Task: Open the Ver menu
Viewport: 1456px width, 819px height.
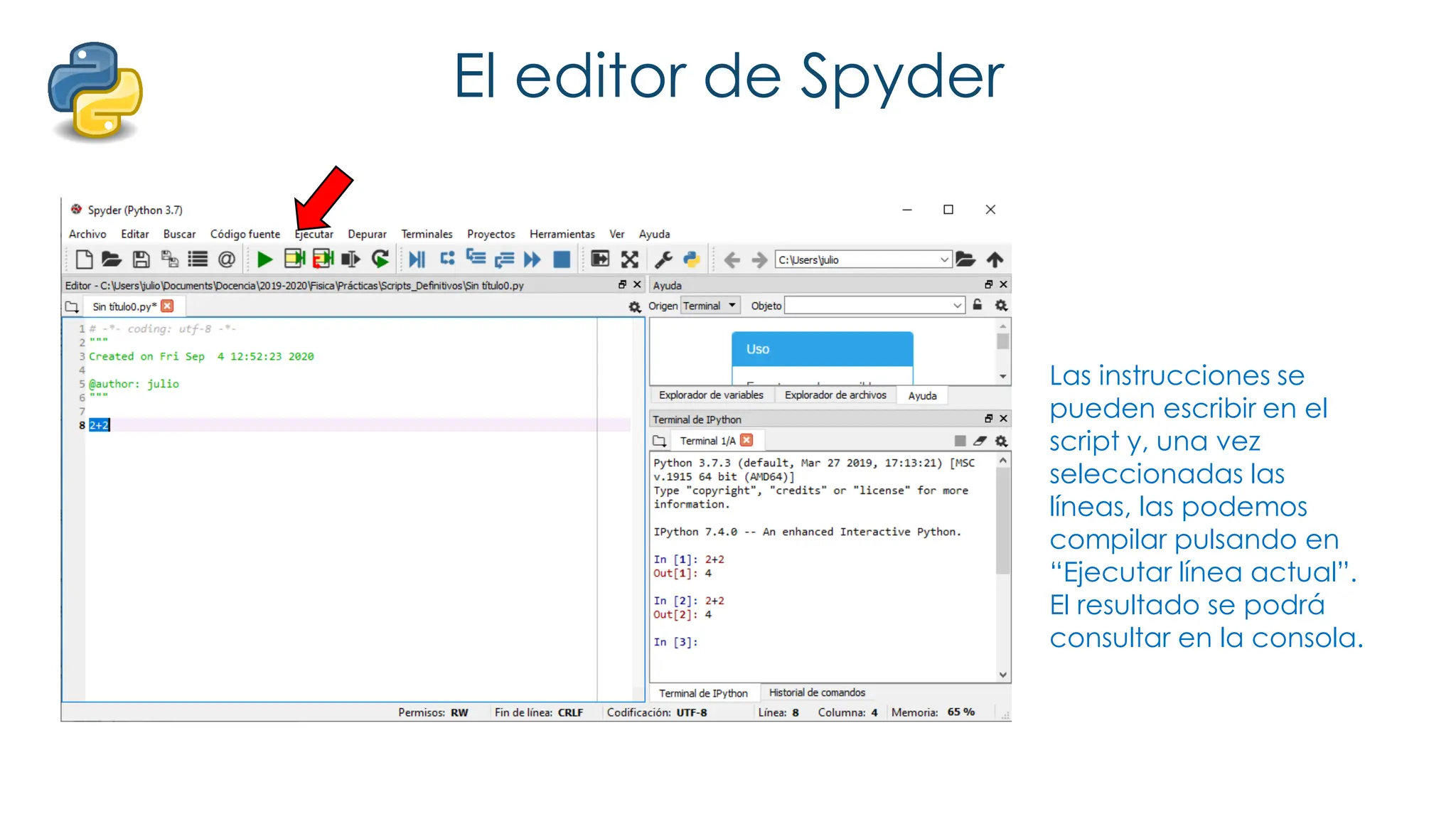Action: click(617, 234)
